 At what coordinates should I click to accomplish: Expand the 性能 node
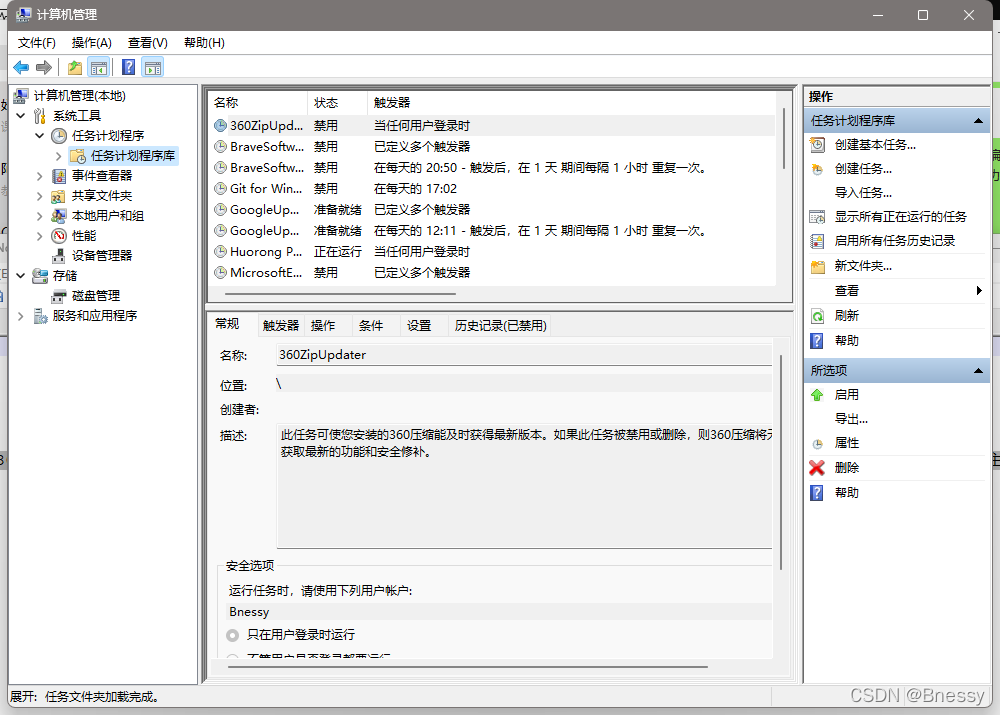coord(40,236)
